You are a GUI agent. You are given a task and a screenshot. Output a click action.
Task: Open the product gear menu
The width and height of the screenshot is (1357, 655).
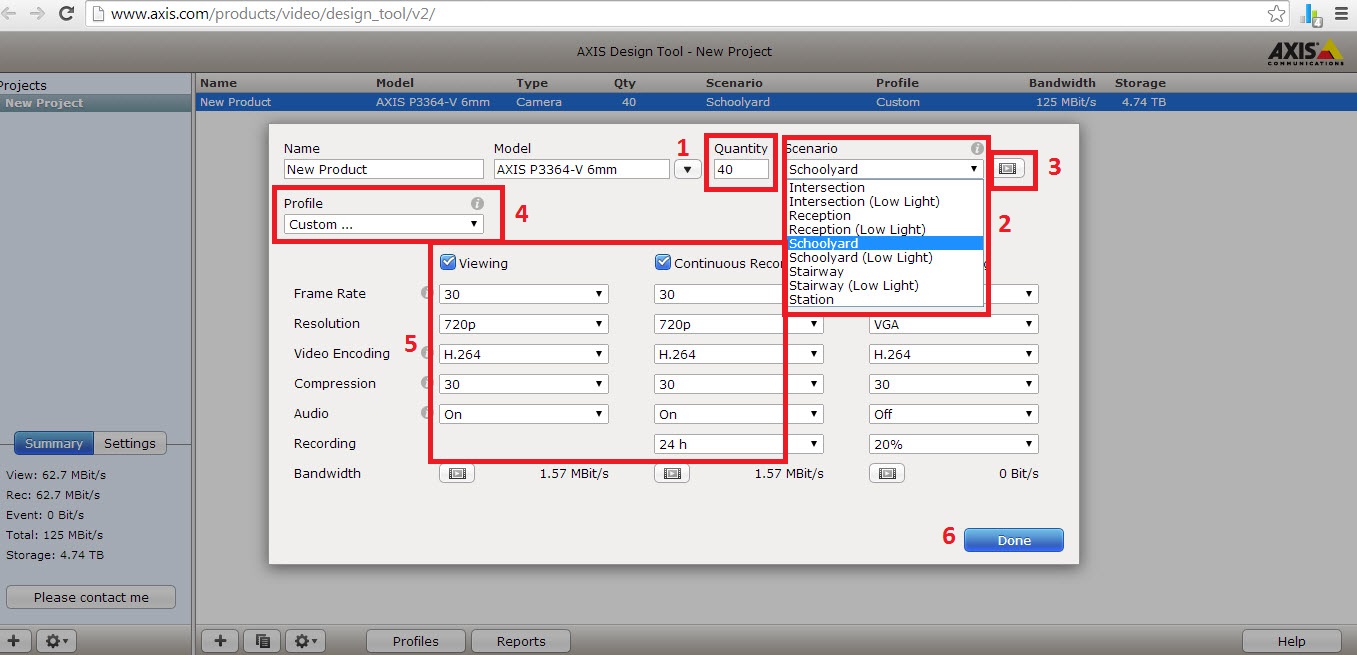click(304, 641)
